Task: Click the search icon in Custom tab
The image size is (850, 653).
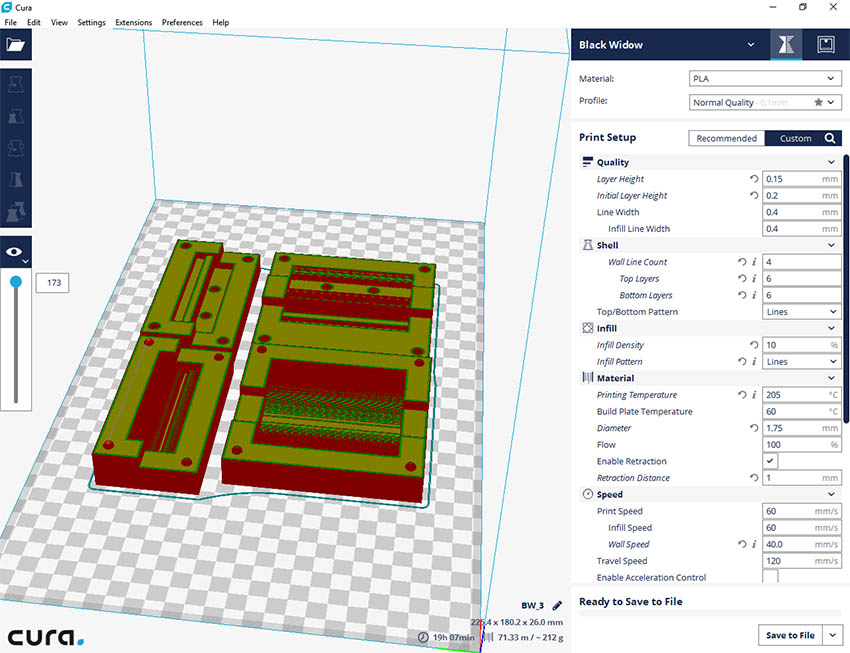Action: 830,138
